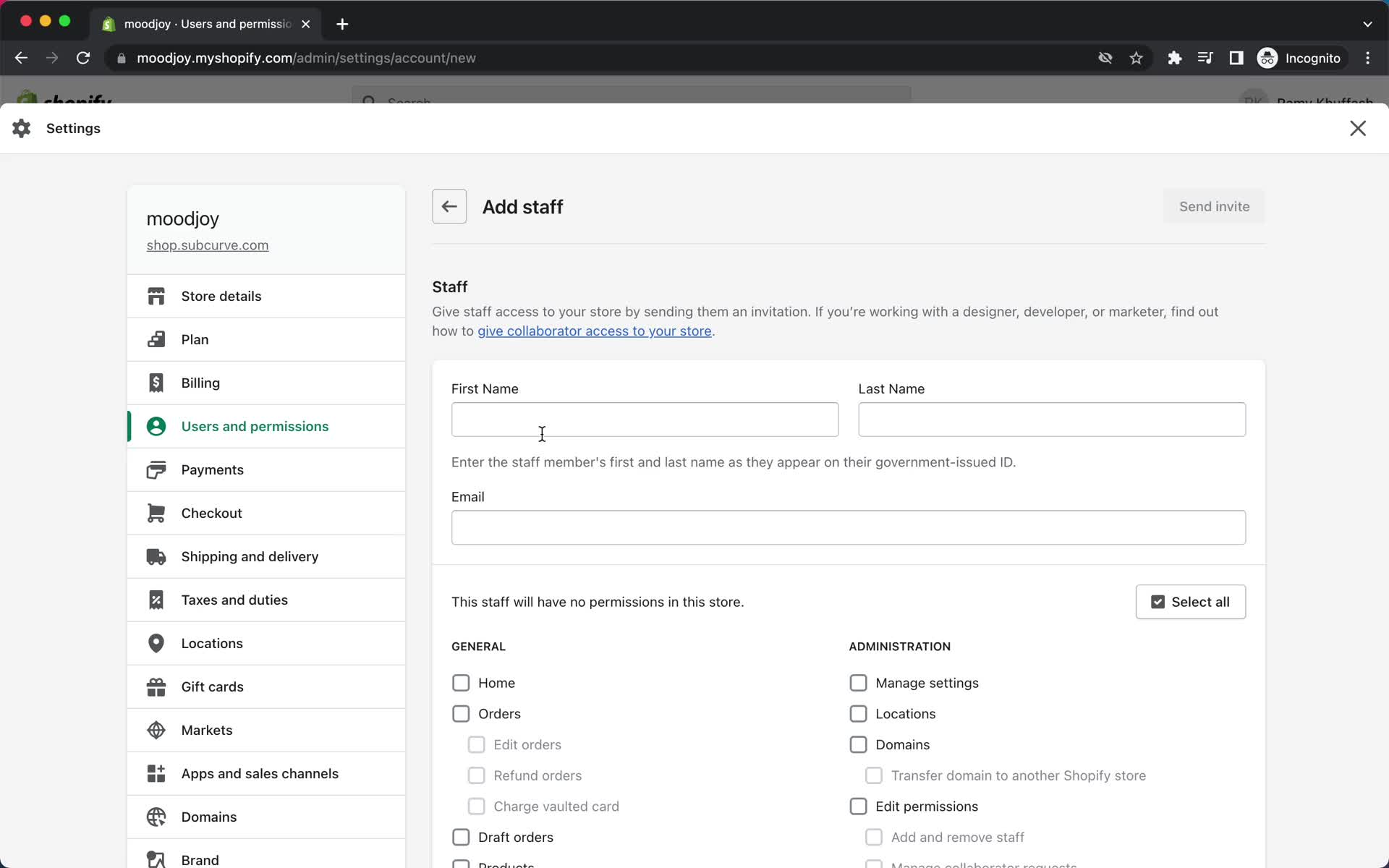The height and width of the screenshot is (868, 1389).
Task: Open browser side panel icon
Action: click(1236, 58)
